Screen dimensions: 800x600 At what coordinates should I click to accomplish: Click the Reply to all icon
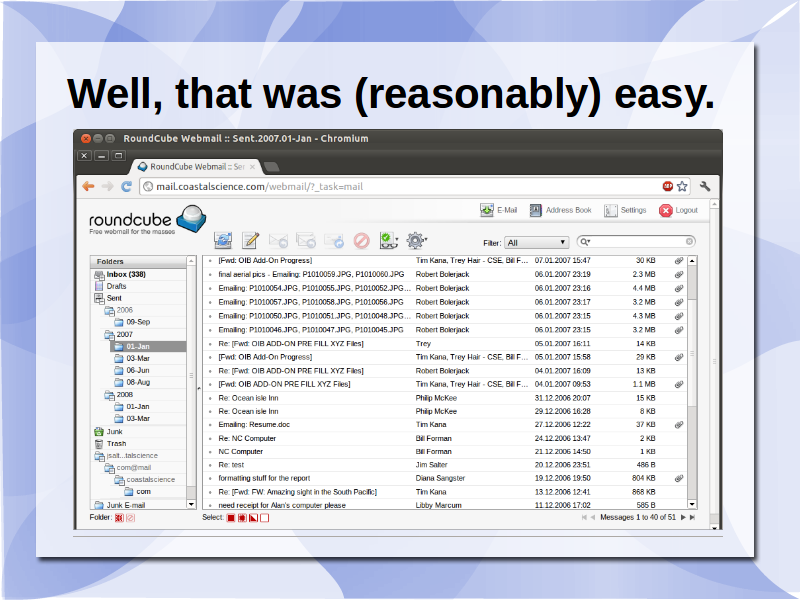point(306,240)
